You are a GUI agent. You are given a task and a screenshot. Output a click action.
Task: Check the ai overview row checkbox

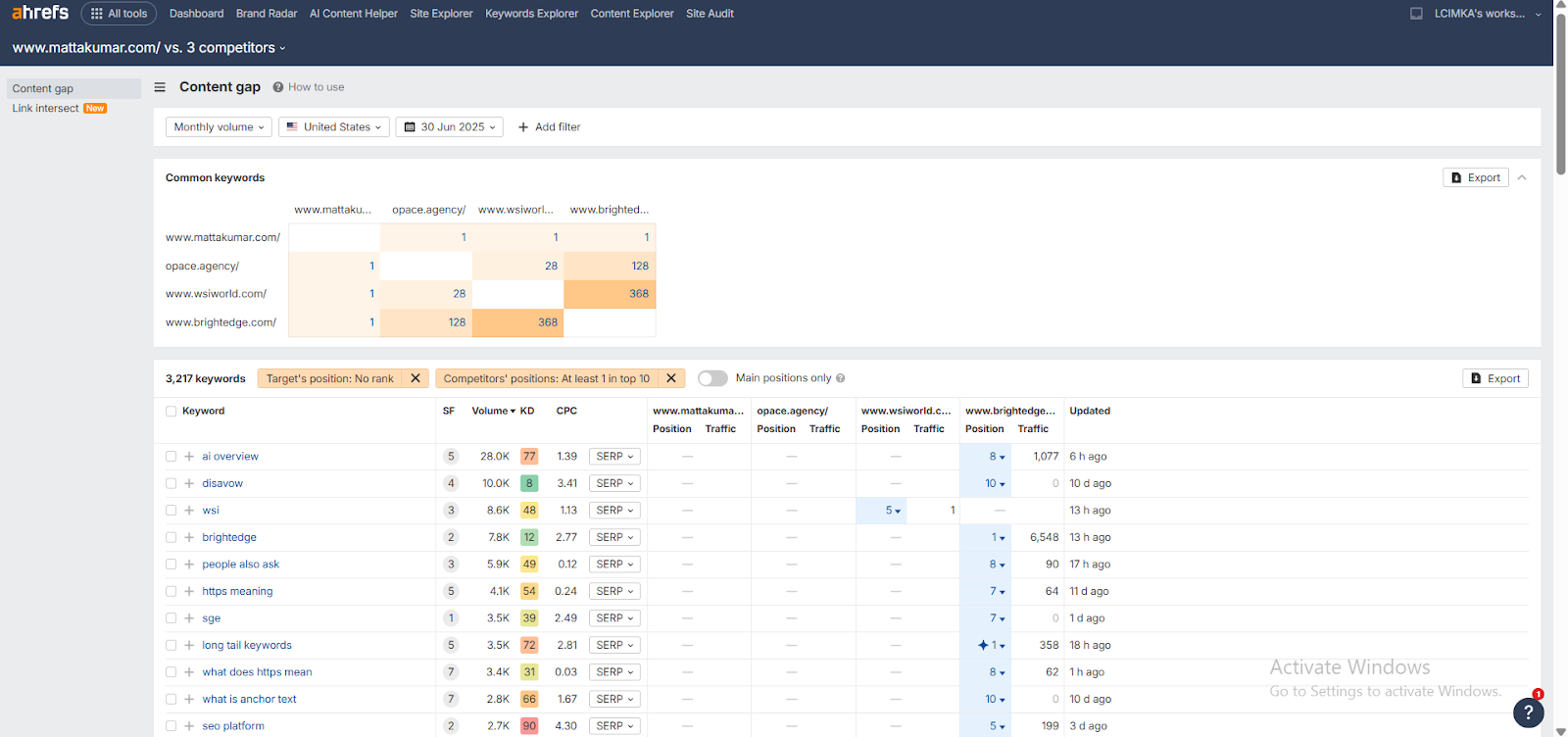coord(171,457)
